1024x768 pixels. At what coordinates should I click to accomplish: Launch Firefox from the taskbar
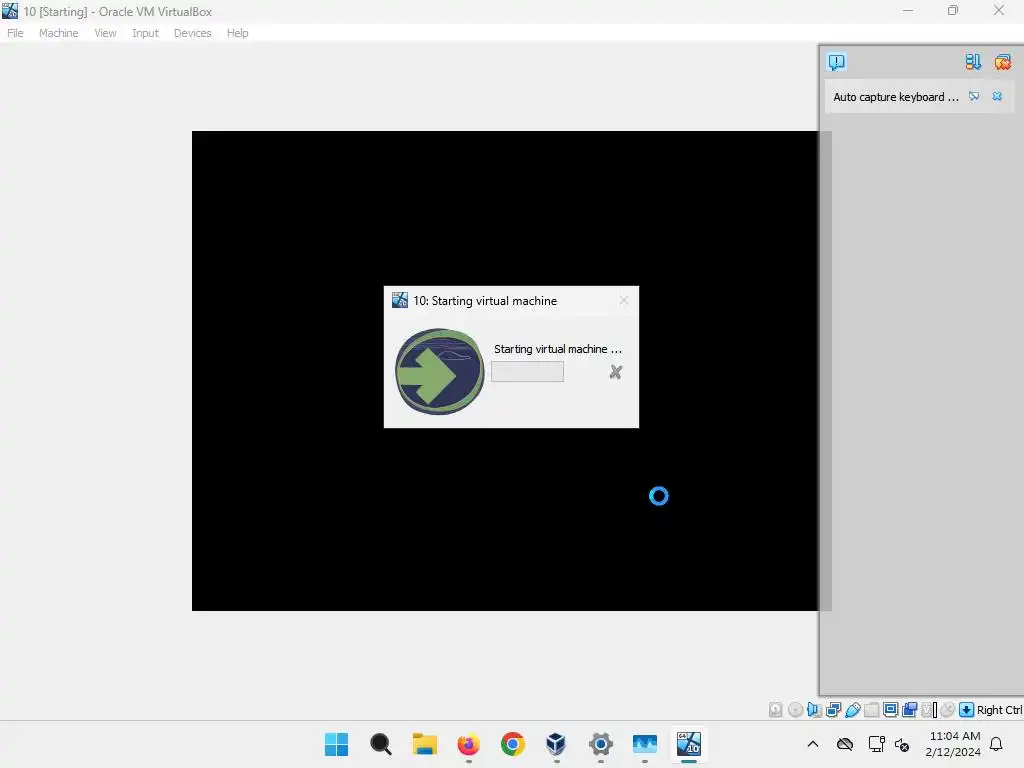(x=468, y=744)
